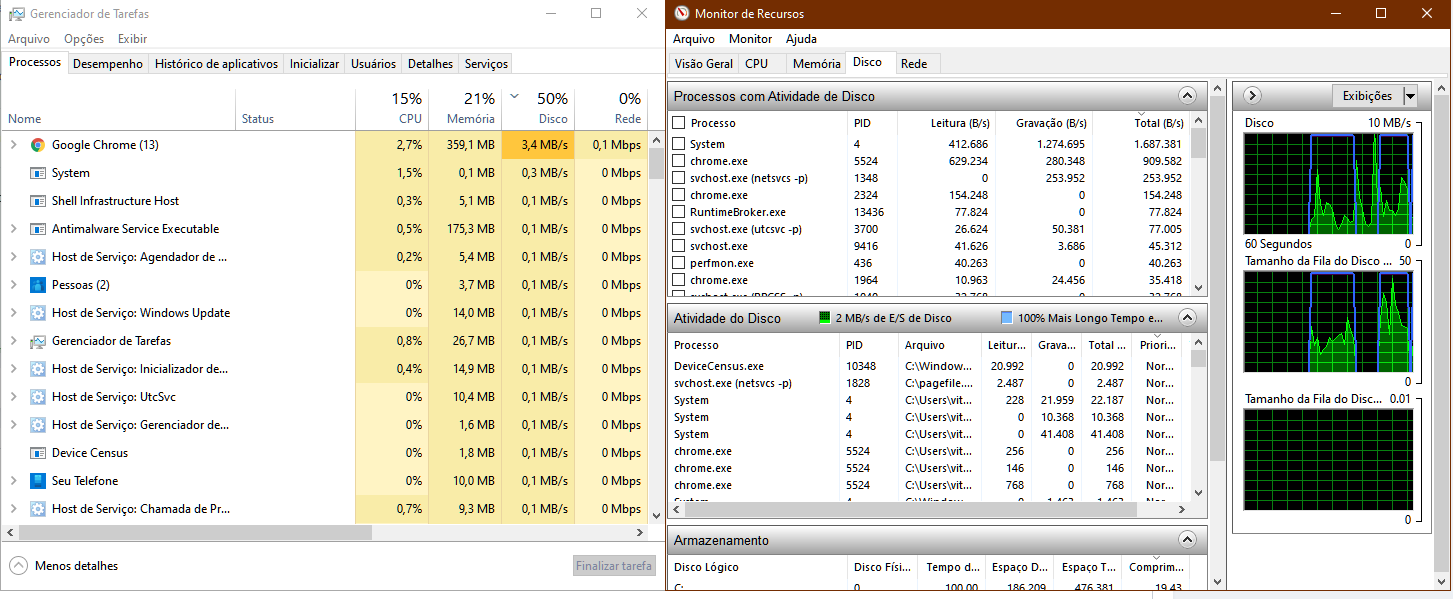This screenshot has height=599, width=1453.
Task: Sort by the Total (B/s) column header
Action: pos(1140,123)
